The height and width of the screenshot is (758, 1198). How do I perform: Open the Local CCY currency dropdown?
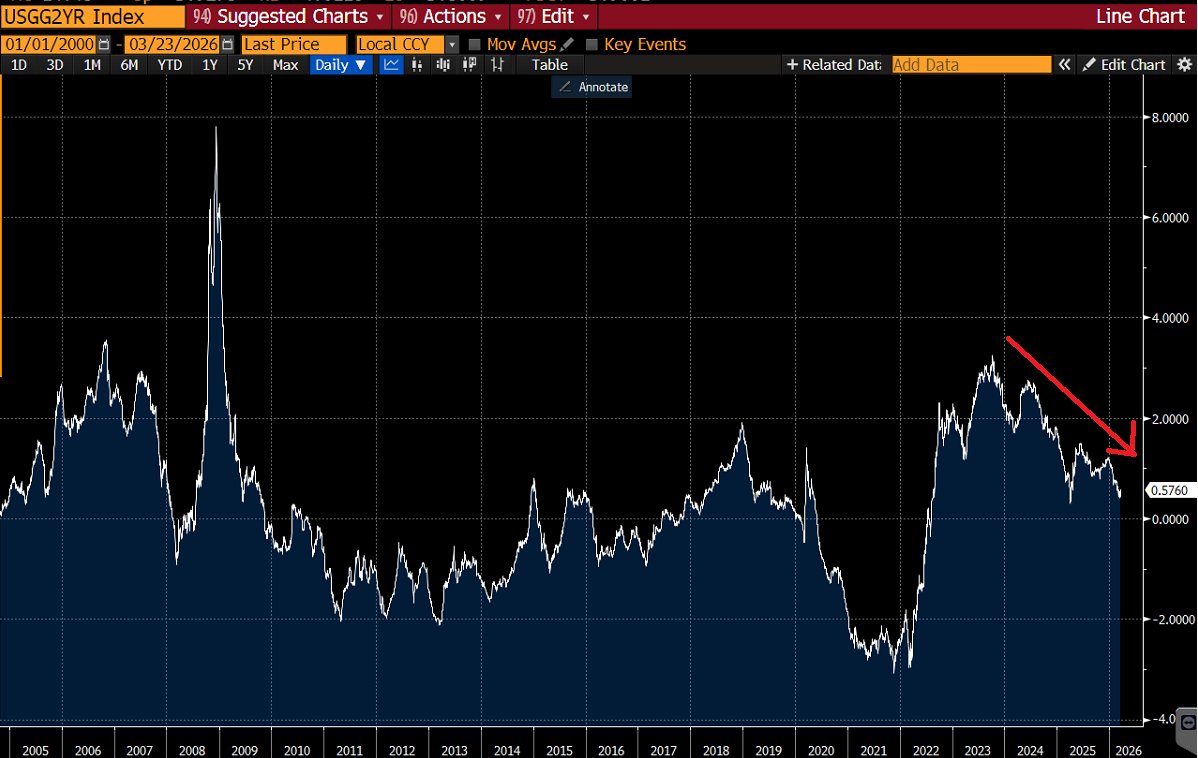452,44
